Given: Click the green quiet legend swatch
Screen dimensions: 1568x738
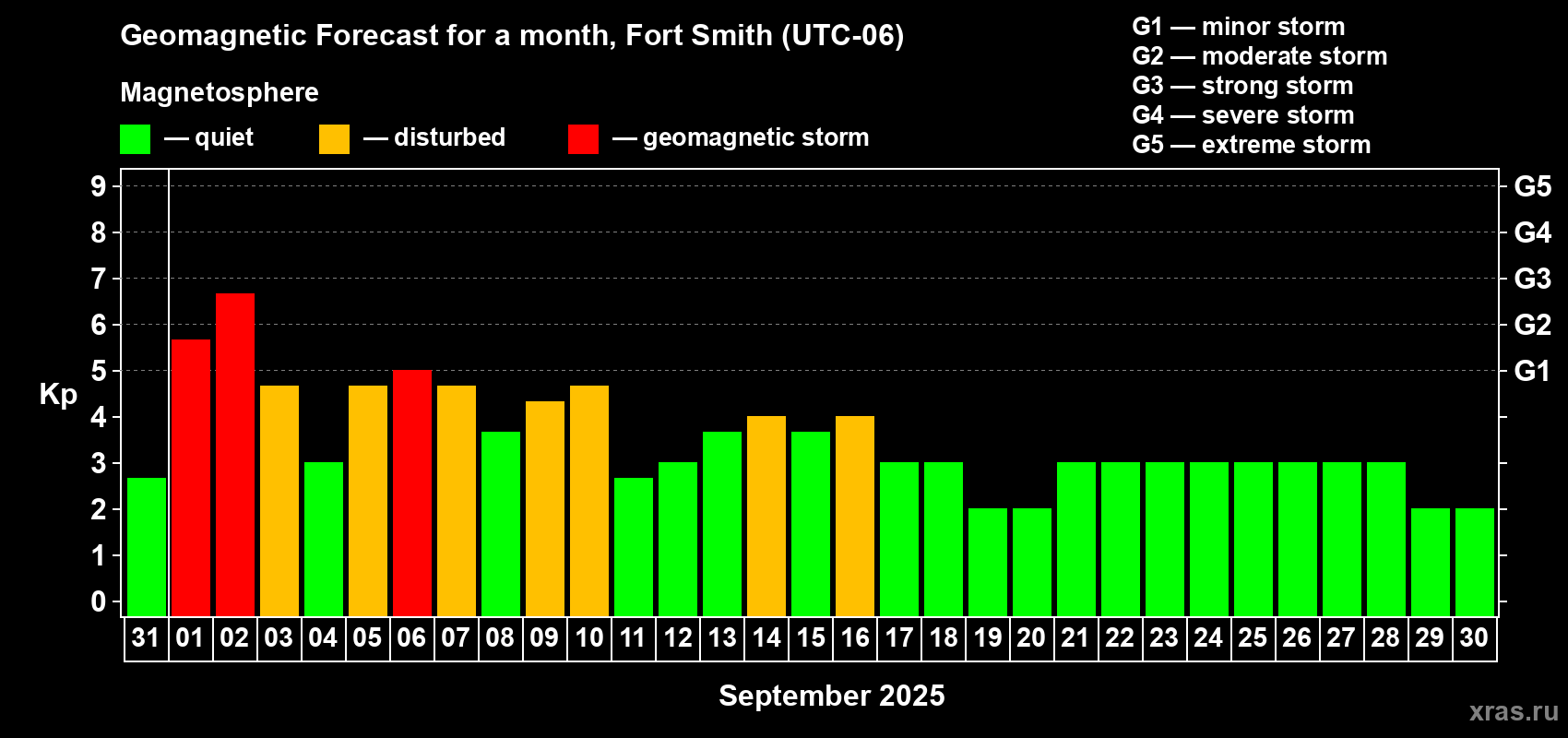Looking at the screenshot, I should pyautogui.click(x=135, y=139).
